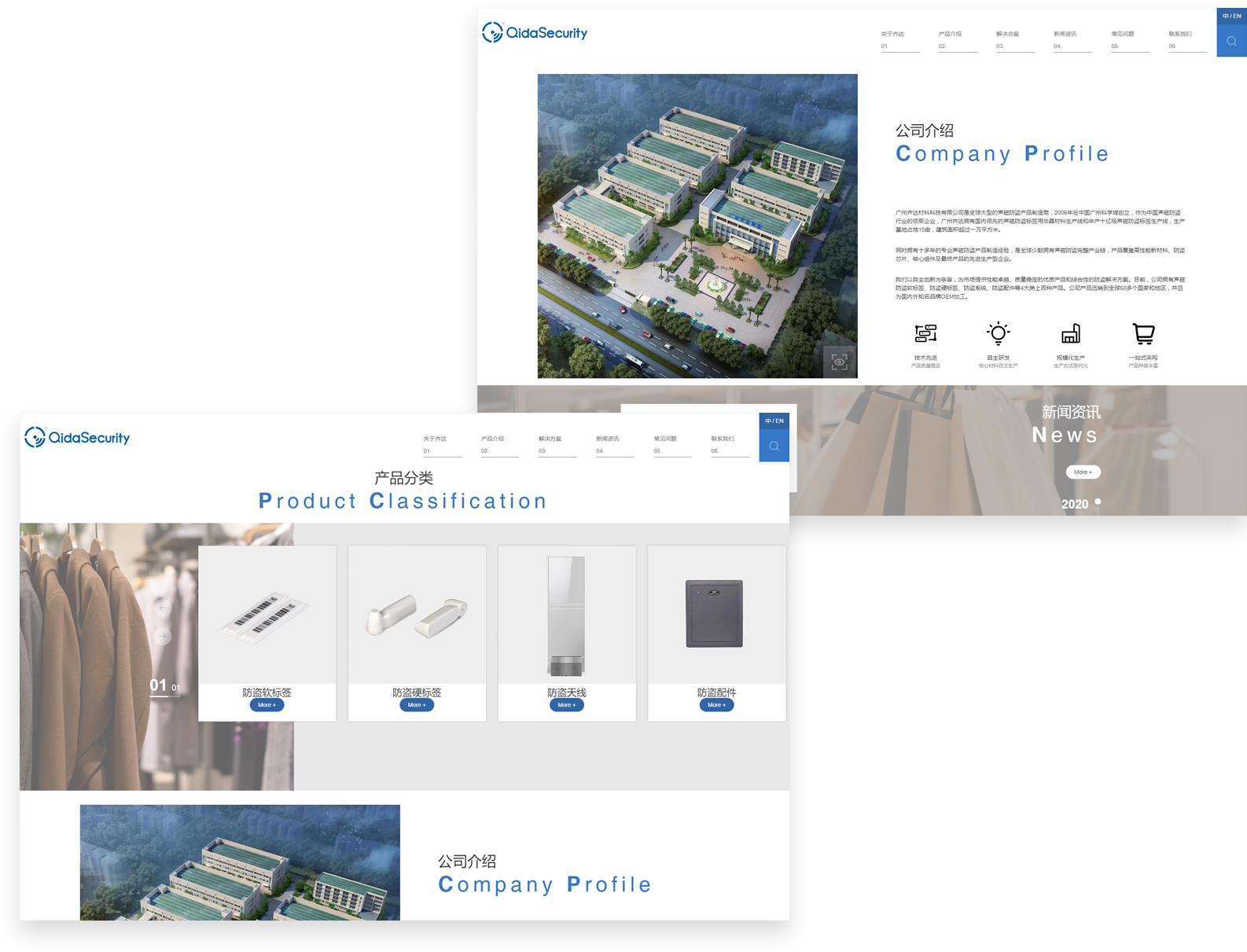Screen dimensions: 1247x952
Task: Select the 2020 timeline marker in News
Action: tap(1098, 502)
